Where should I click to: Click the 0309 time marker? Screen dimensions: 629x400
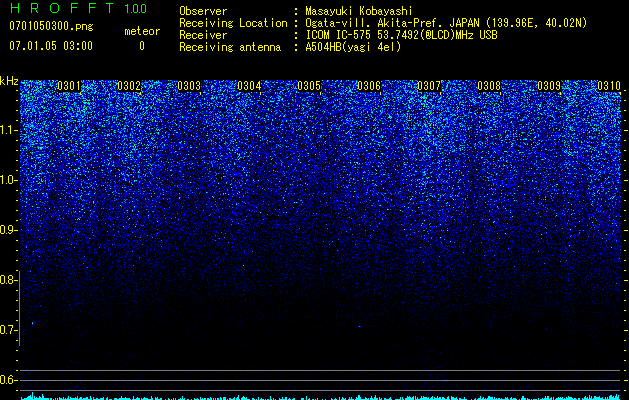[x=549, y=86]
